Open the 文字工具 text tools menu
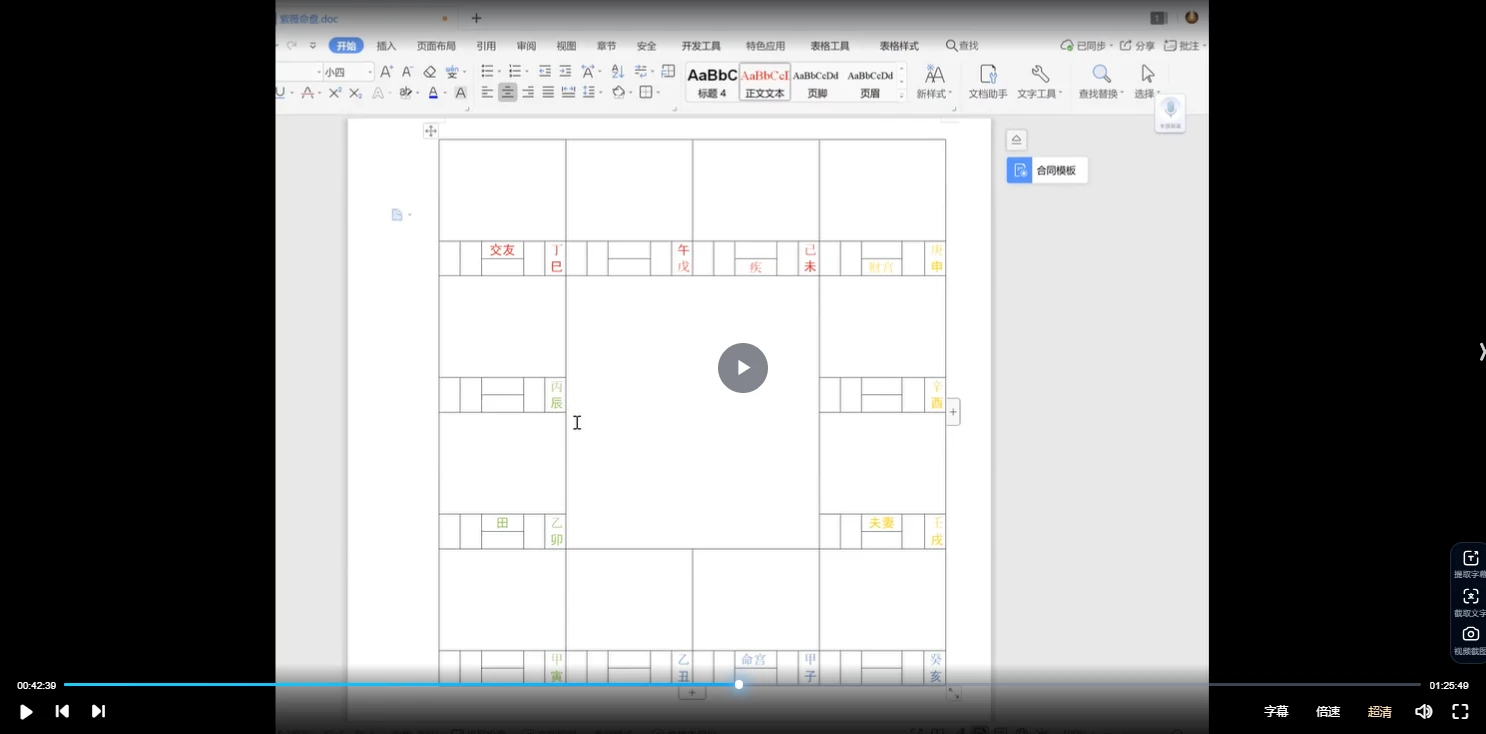Viewport: 1486px width, 734px height. pos(1040,82)
